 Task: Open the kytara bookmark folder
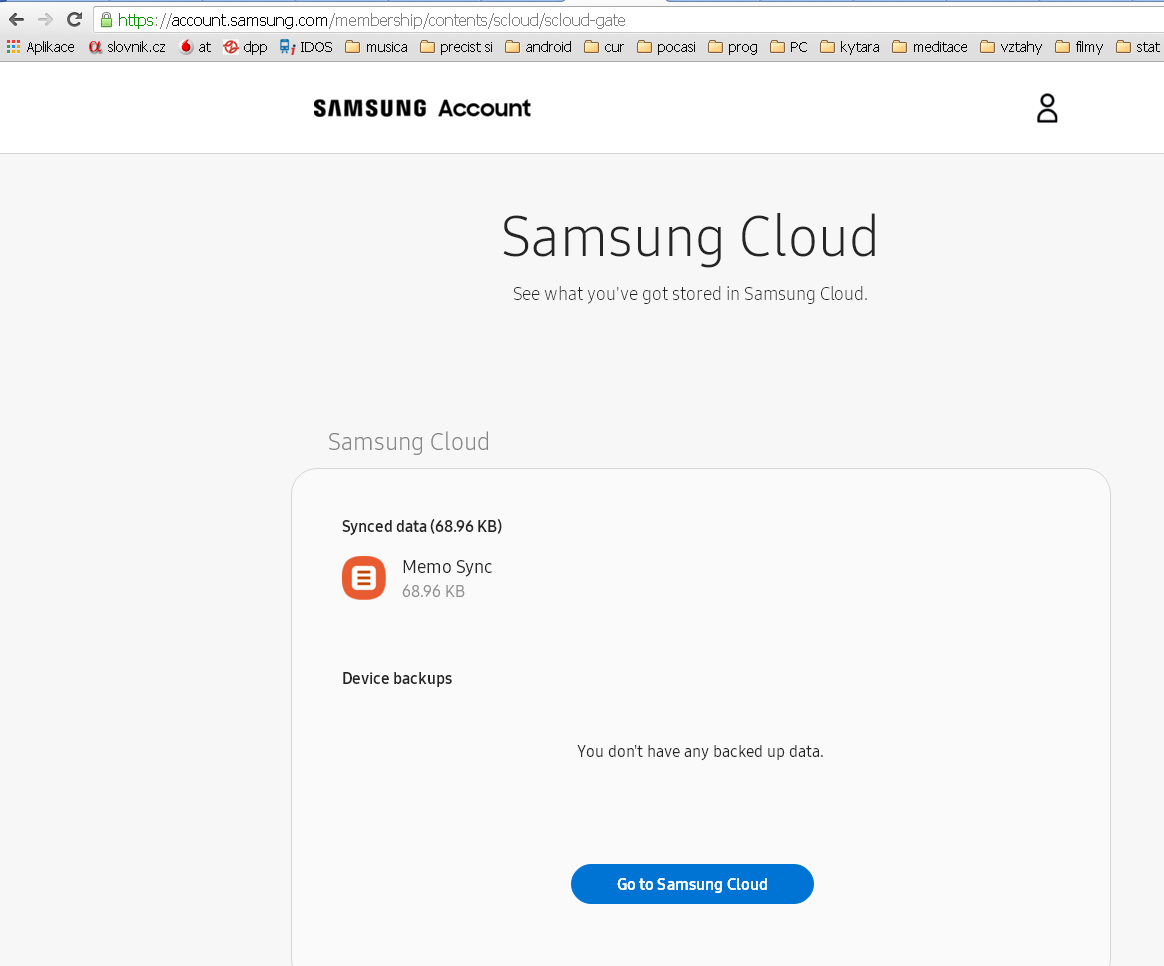pyautogui.click(x=849, y=47)
